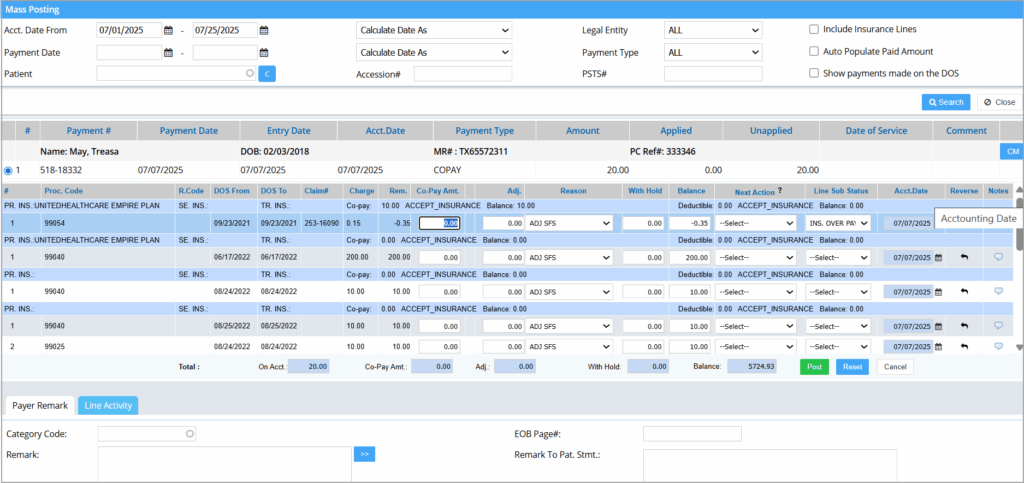Click the Reset button
Viewport: 1024px width, 483px height.
pos(852,367)
